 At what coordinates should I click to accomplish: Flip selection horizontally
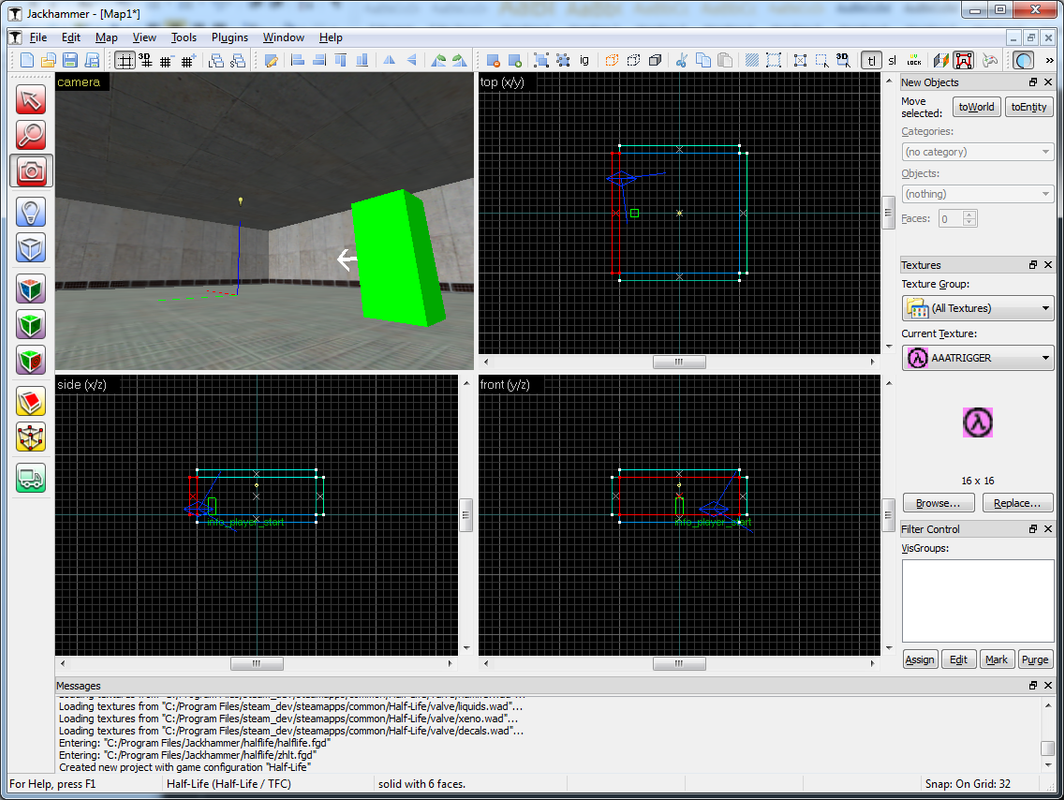coord(390,60)
